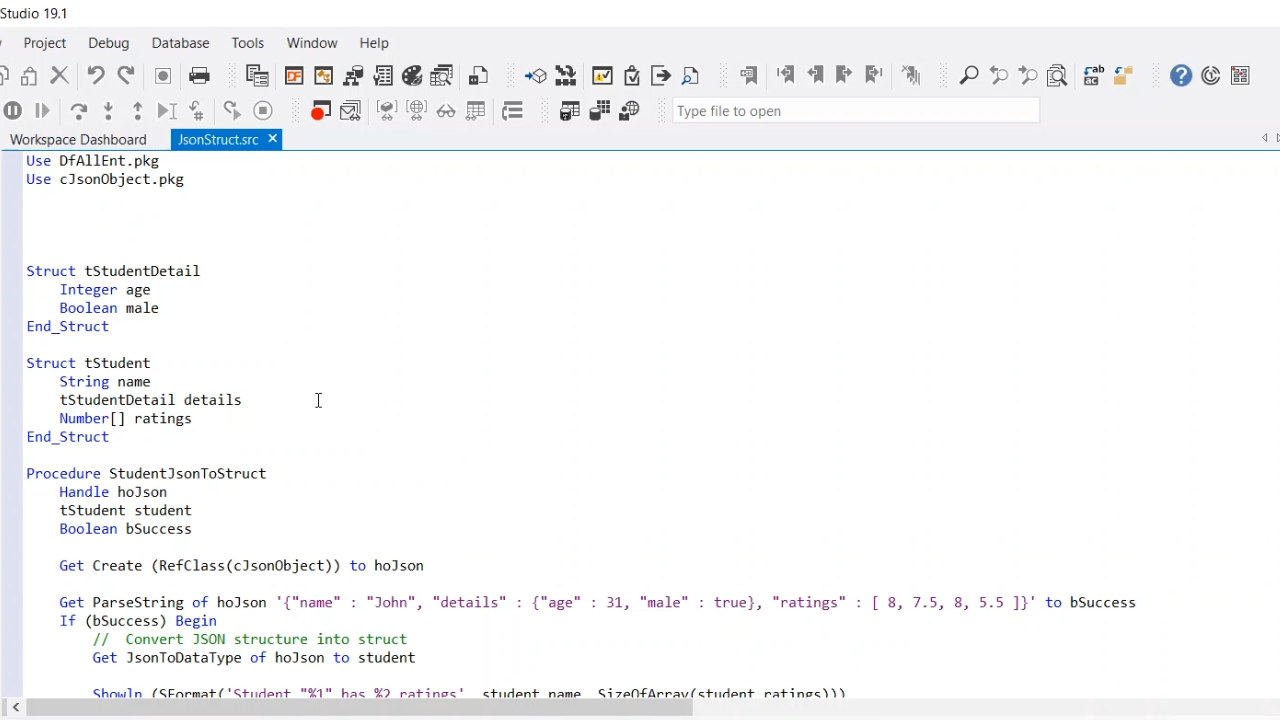This screenshot has height=720, width=1280.
Task: Toggle bookmark on the current line
Action: (x=748, y=76)
